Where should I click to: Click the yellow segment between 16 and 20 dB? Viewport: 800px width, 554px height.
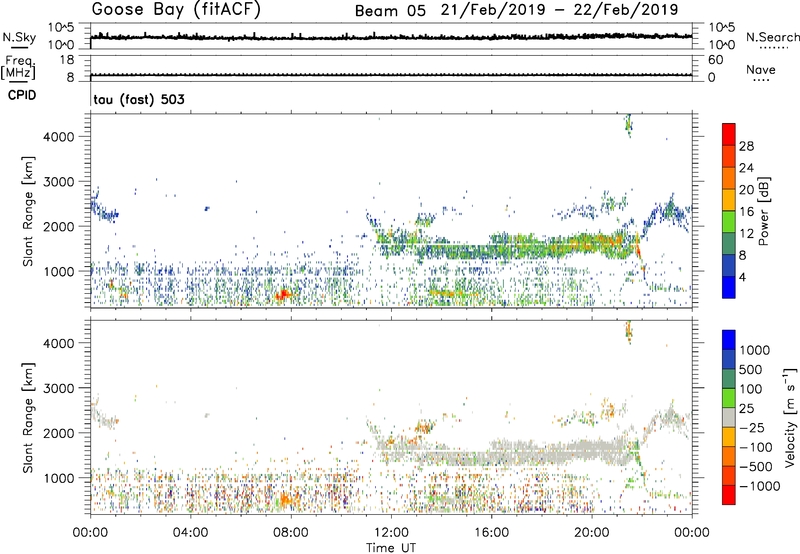point(729,200)
